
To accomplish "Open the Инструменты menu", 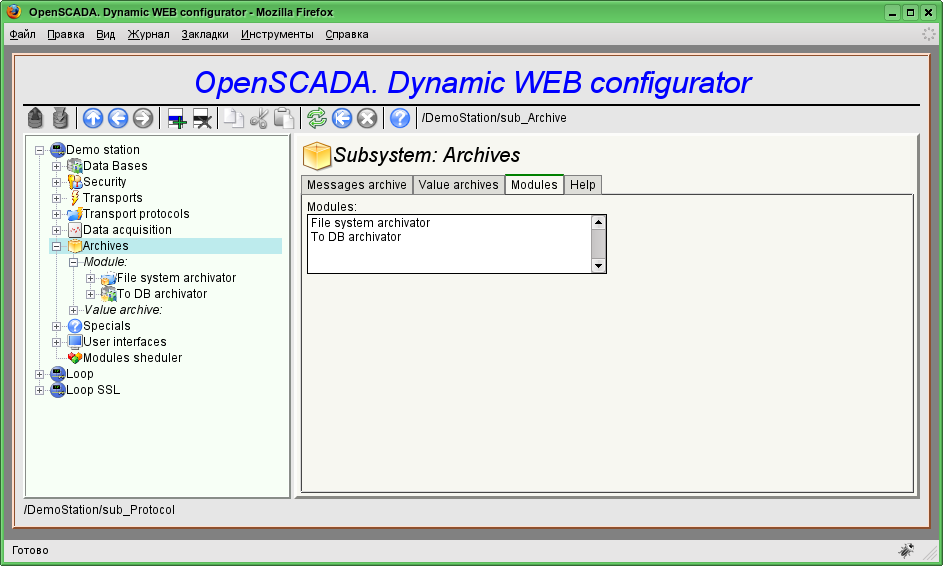I will click(x=277, y=34).
